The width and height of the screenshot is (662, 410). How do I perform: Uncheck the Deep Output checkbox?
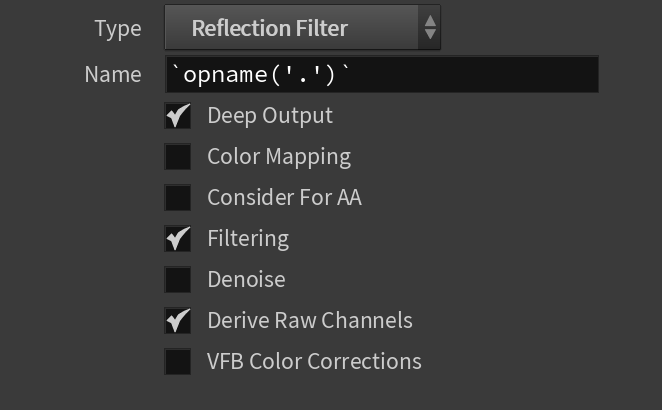[178, 116]
